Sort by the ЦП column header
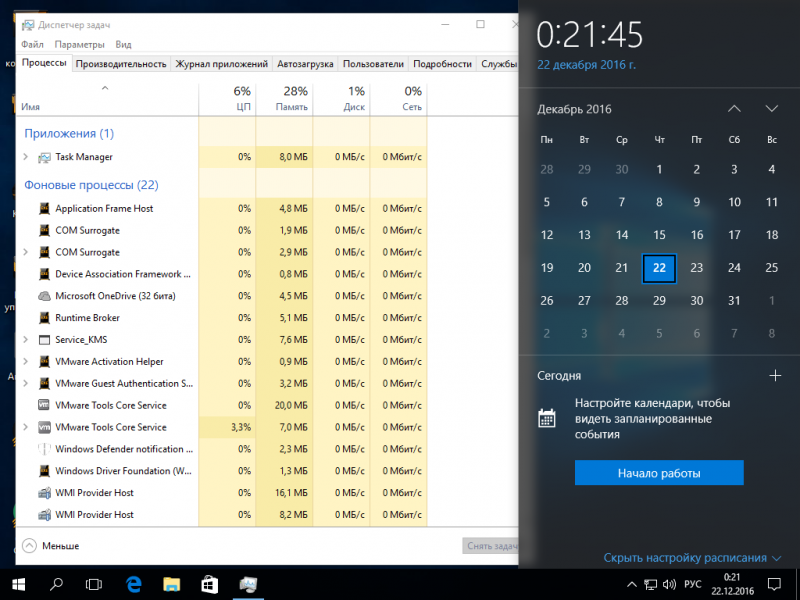Viewport: 800px width, 600px height. tap(227, 98)
